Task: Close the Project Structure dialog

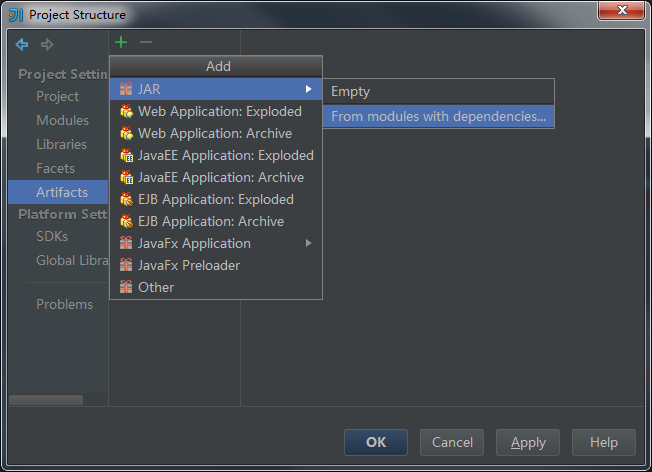Action: 621,10
